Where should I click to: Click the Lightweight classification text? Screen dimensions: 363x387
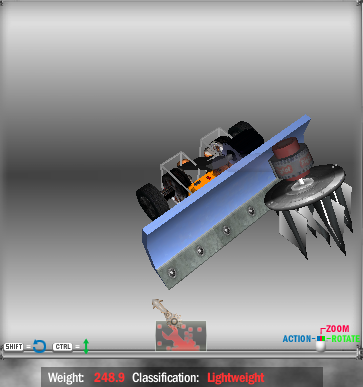pos(236,378)
